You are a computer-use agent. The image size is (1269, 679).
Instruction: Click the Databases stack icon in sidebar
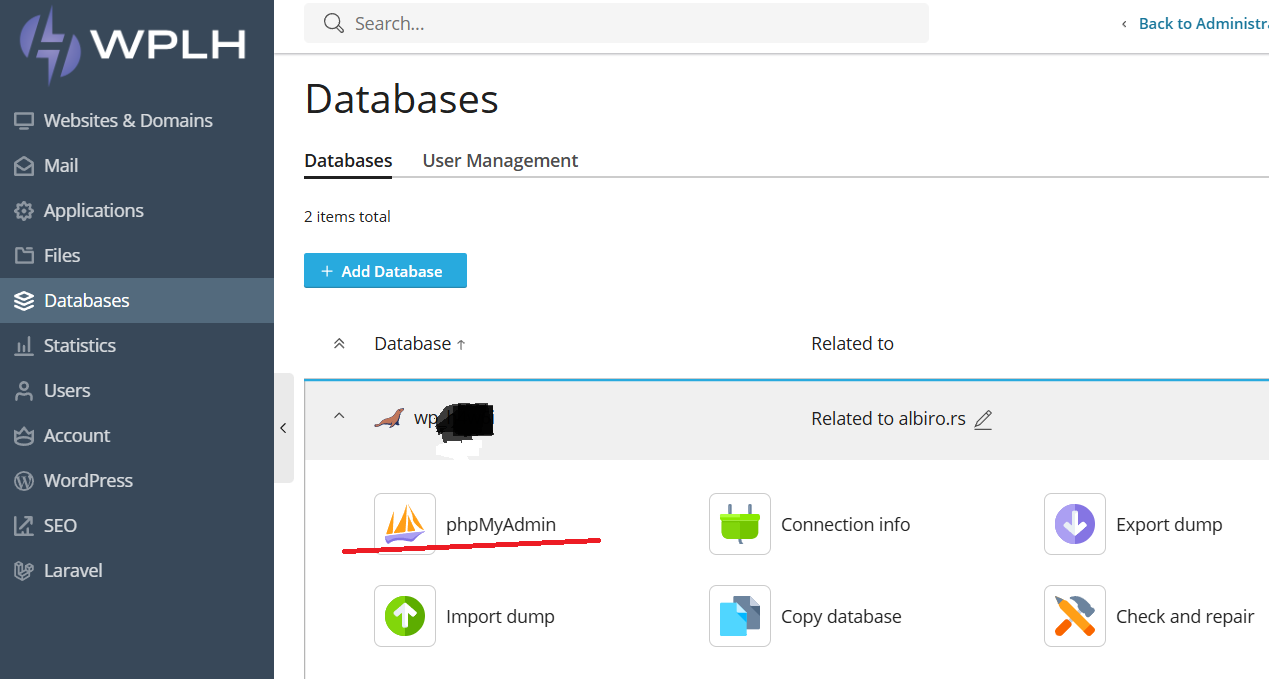pyautogui.click(x=24, y=301)
